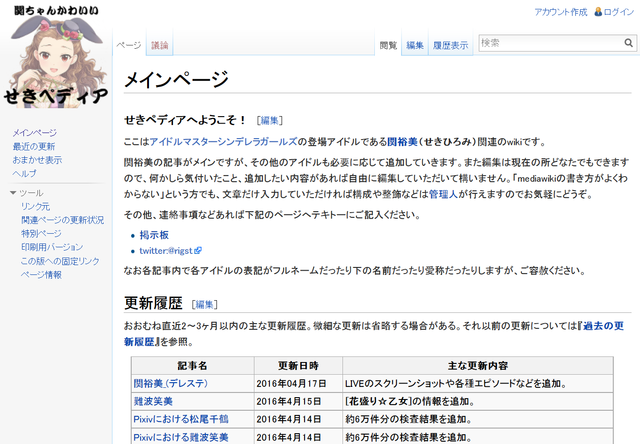Click the 管理人 link

[443, 194]
